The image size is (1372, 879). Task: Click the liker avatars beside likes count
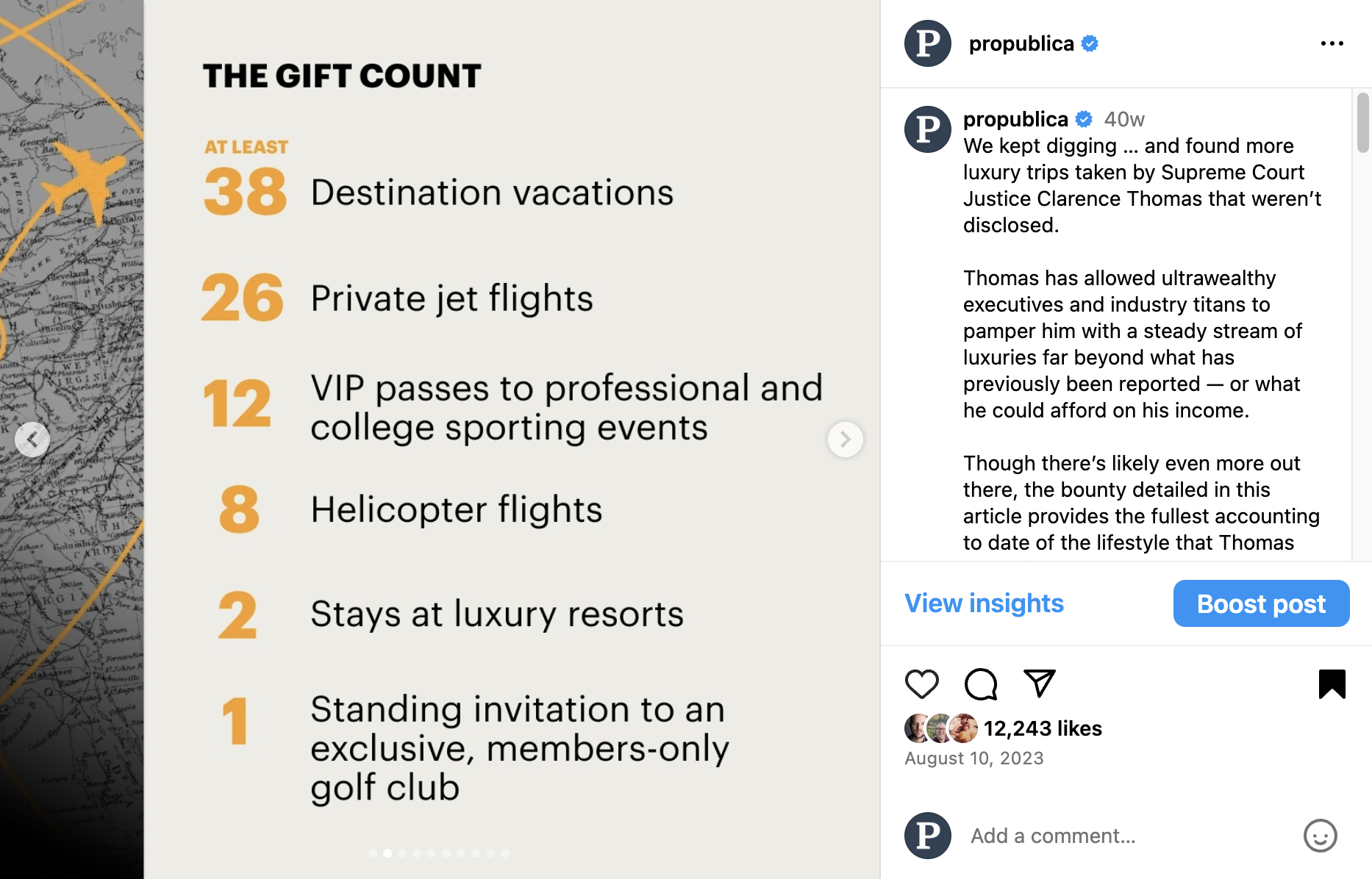tap(940, 728)
